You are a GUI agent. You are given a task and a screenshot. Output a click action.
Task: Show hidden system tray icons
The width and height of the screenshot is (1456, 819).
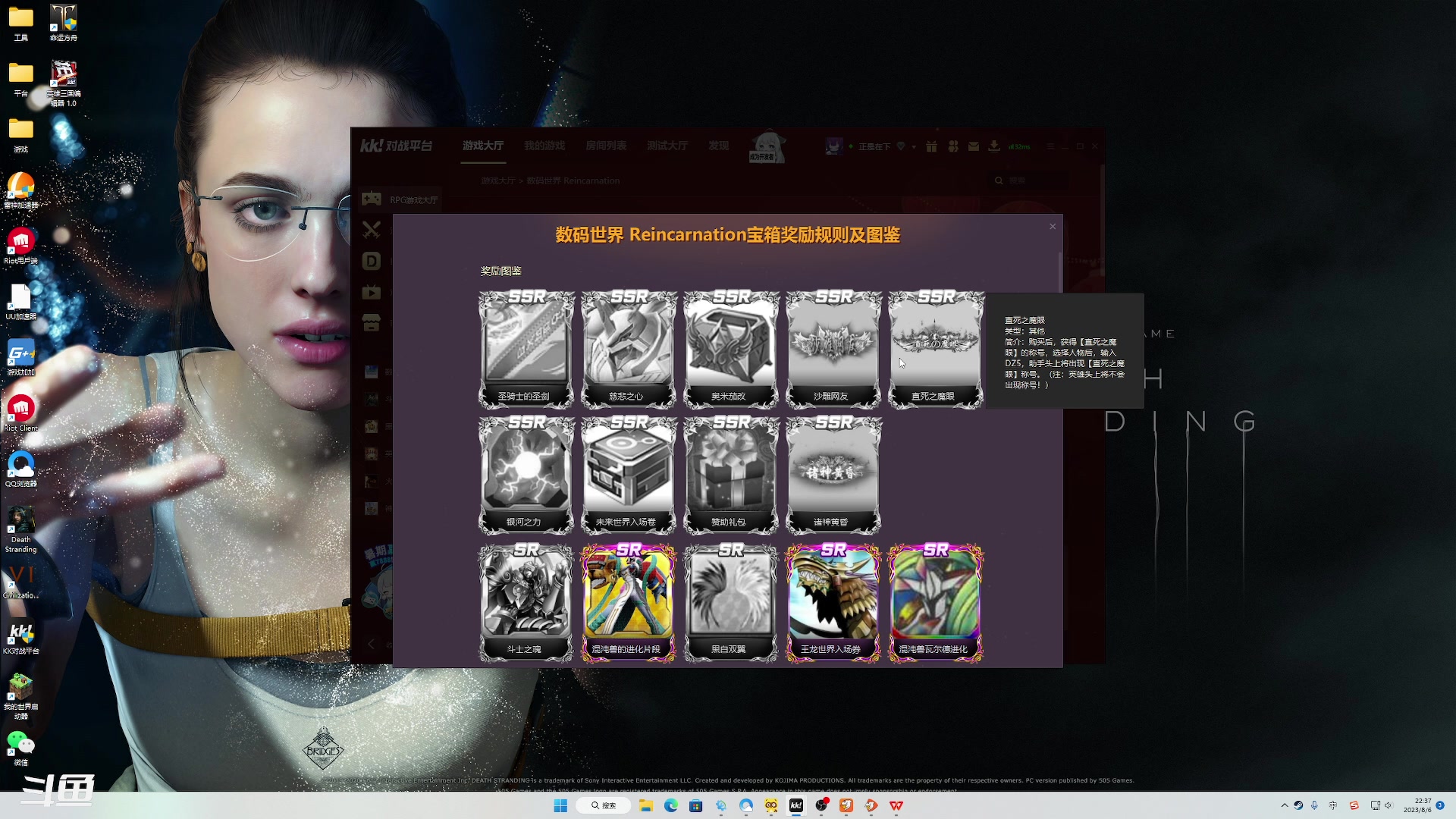coord(1284,805)
